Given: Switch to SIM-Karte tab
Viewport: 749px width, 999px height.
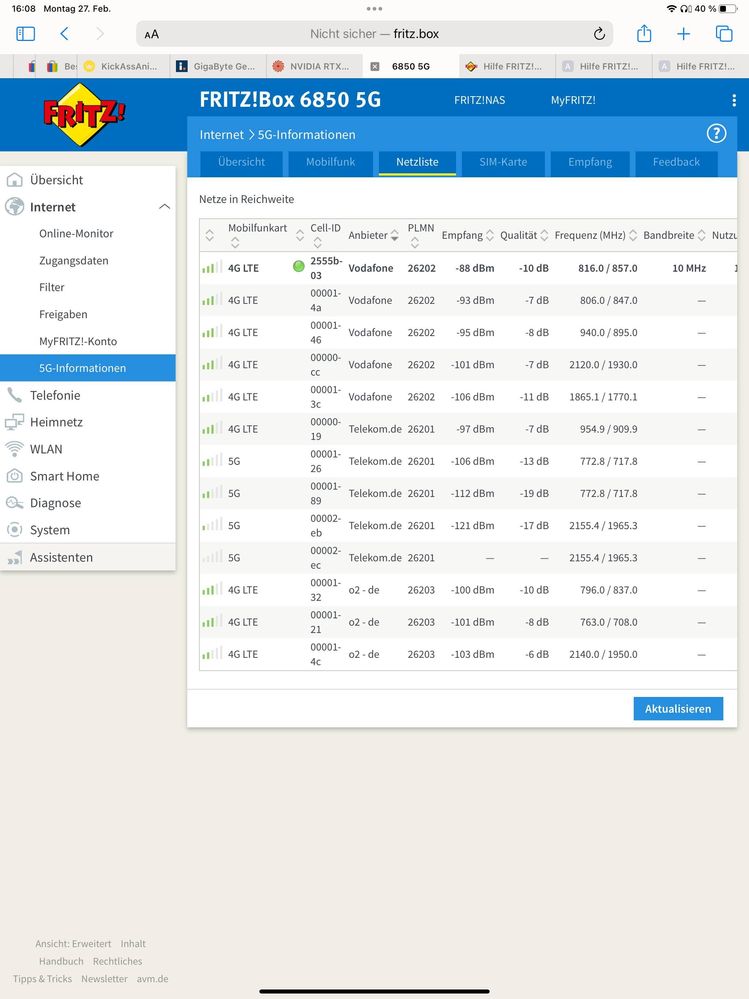Looking at the screenshot, I should click(x=503, y=162).
